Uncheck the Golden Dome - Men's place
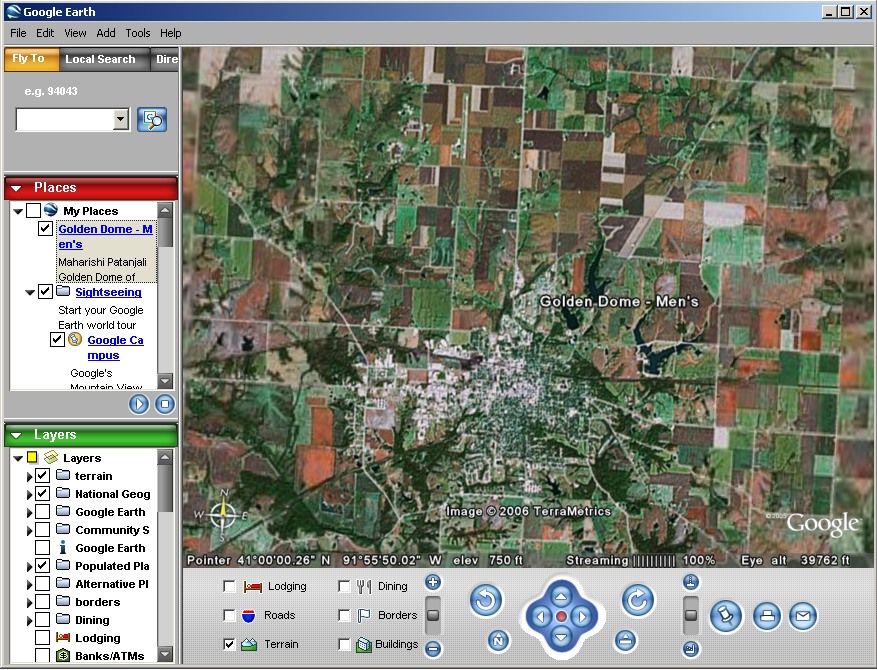Screen dimensions: 877x670 45,228
